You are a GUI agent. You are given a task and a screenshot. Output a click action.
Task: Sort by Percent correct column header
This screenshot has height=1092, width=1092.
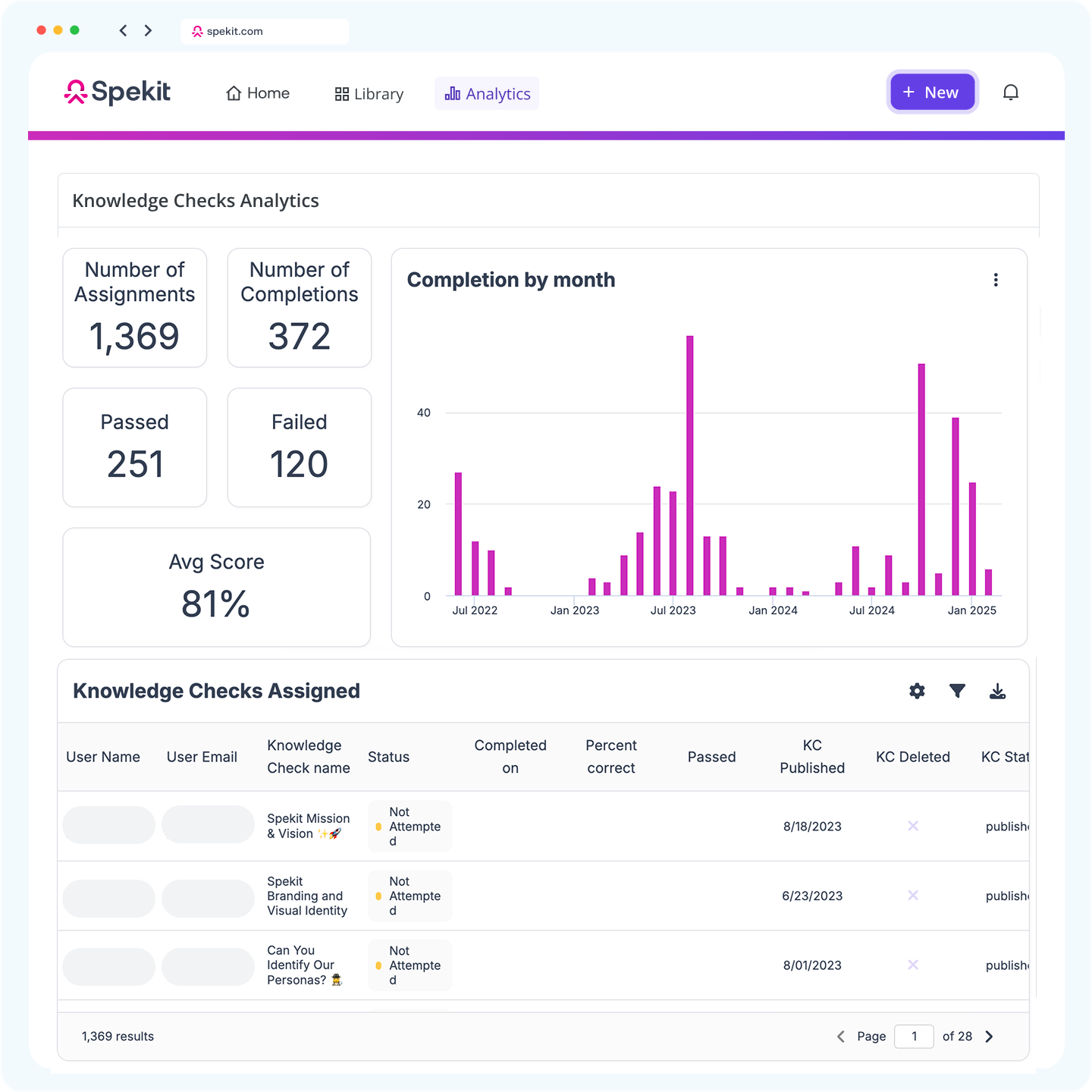(611, 757)
